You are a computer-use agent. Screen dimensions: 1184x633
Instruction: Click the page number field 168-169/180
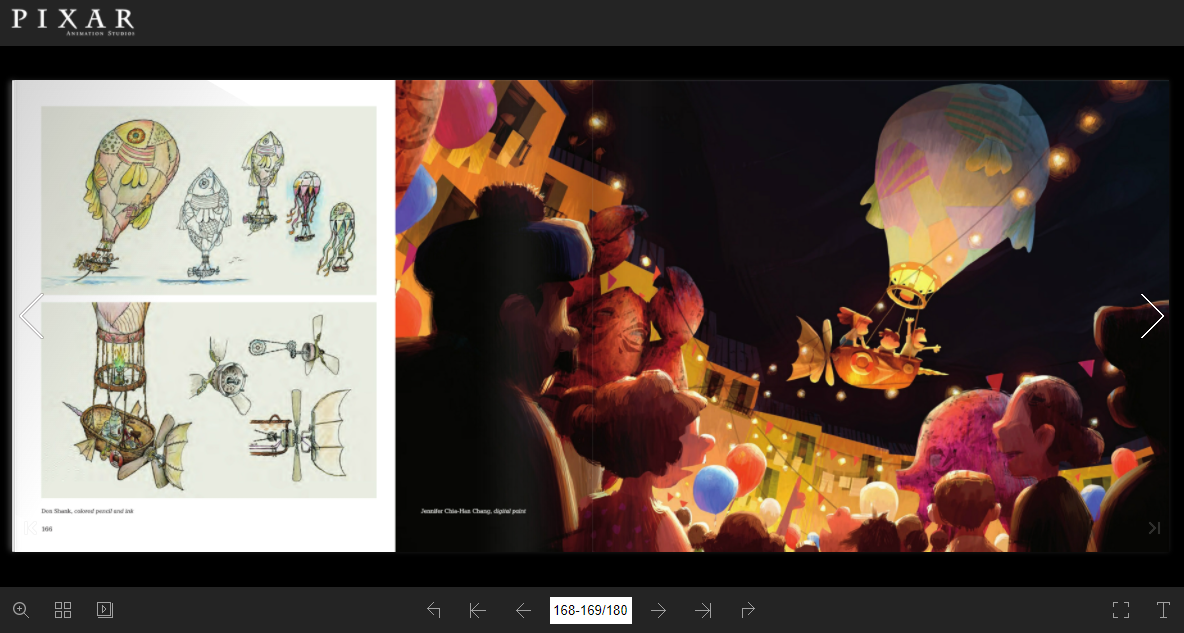coord(590,610)
